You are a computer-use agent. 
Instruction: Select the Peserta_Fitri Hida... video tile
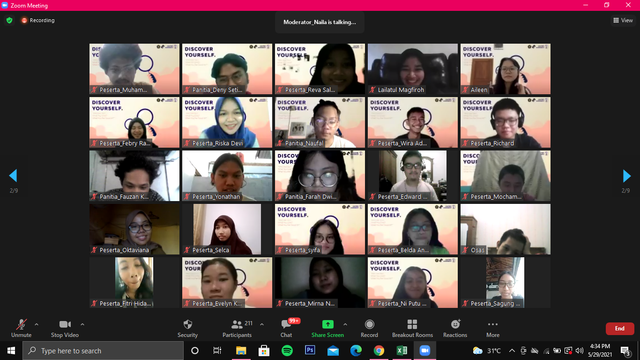(134, 282)
